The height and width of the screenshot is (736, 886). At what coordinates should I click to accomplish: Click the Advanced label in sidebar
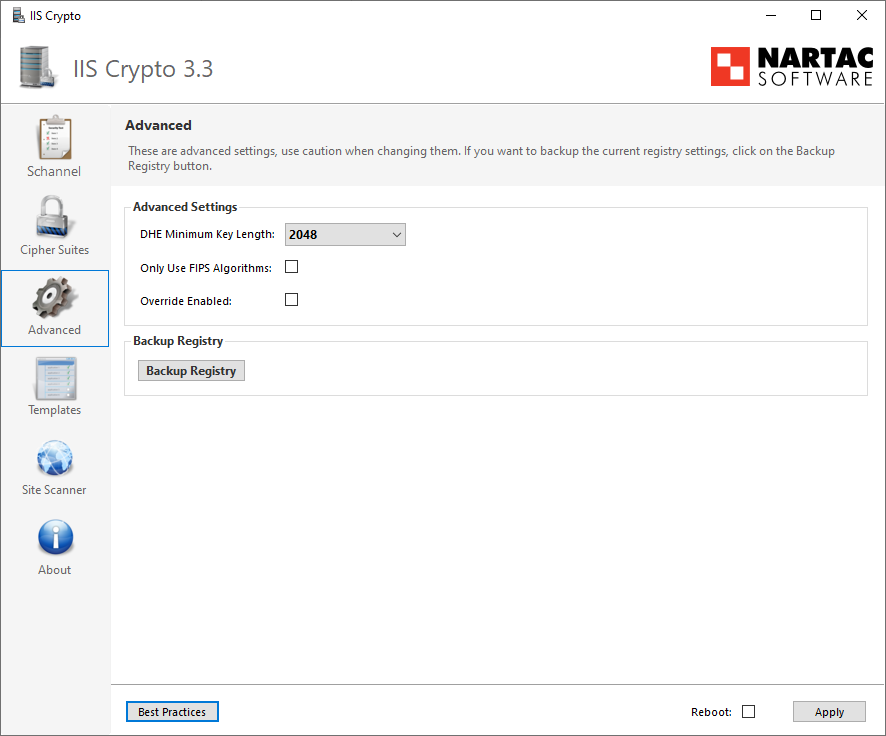point(54,329)
